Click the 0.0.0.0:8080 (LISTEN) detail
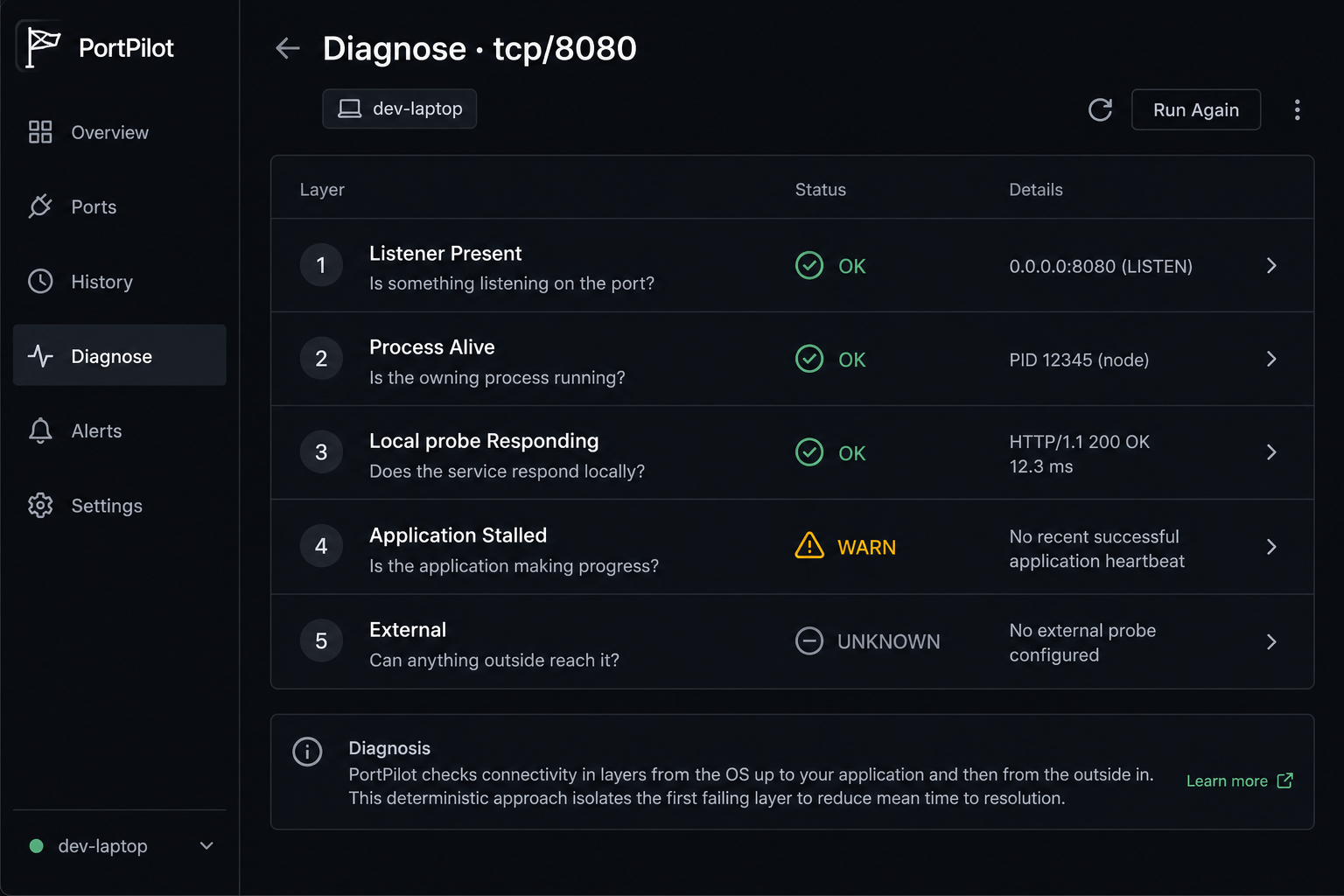Viewport: 1344px width, 896px height. [1101, 266]
